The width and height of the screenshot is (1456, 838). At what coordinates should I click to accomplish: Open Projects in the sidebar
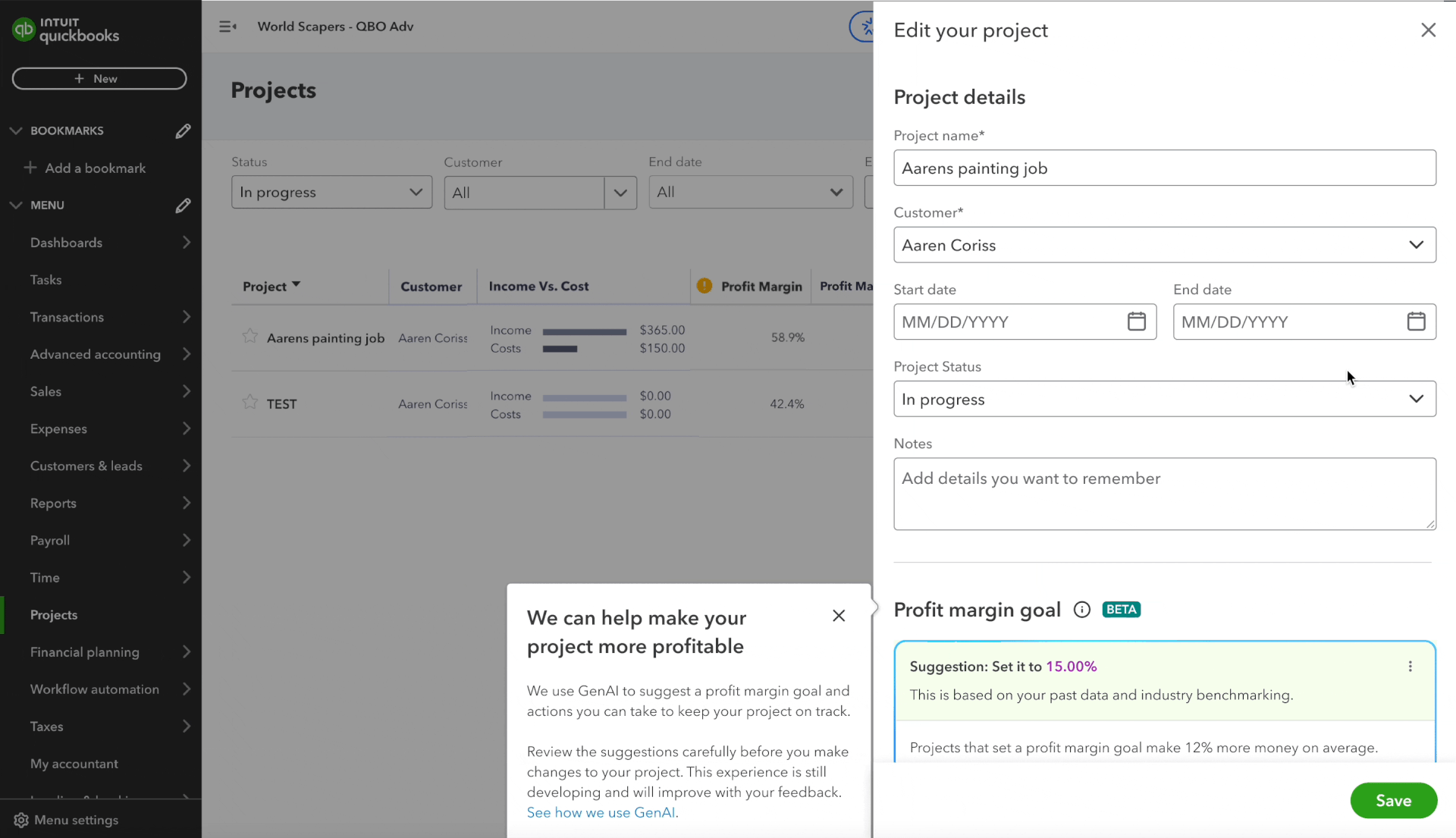click(x=54, y=615)
